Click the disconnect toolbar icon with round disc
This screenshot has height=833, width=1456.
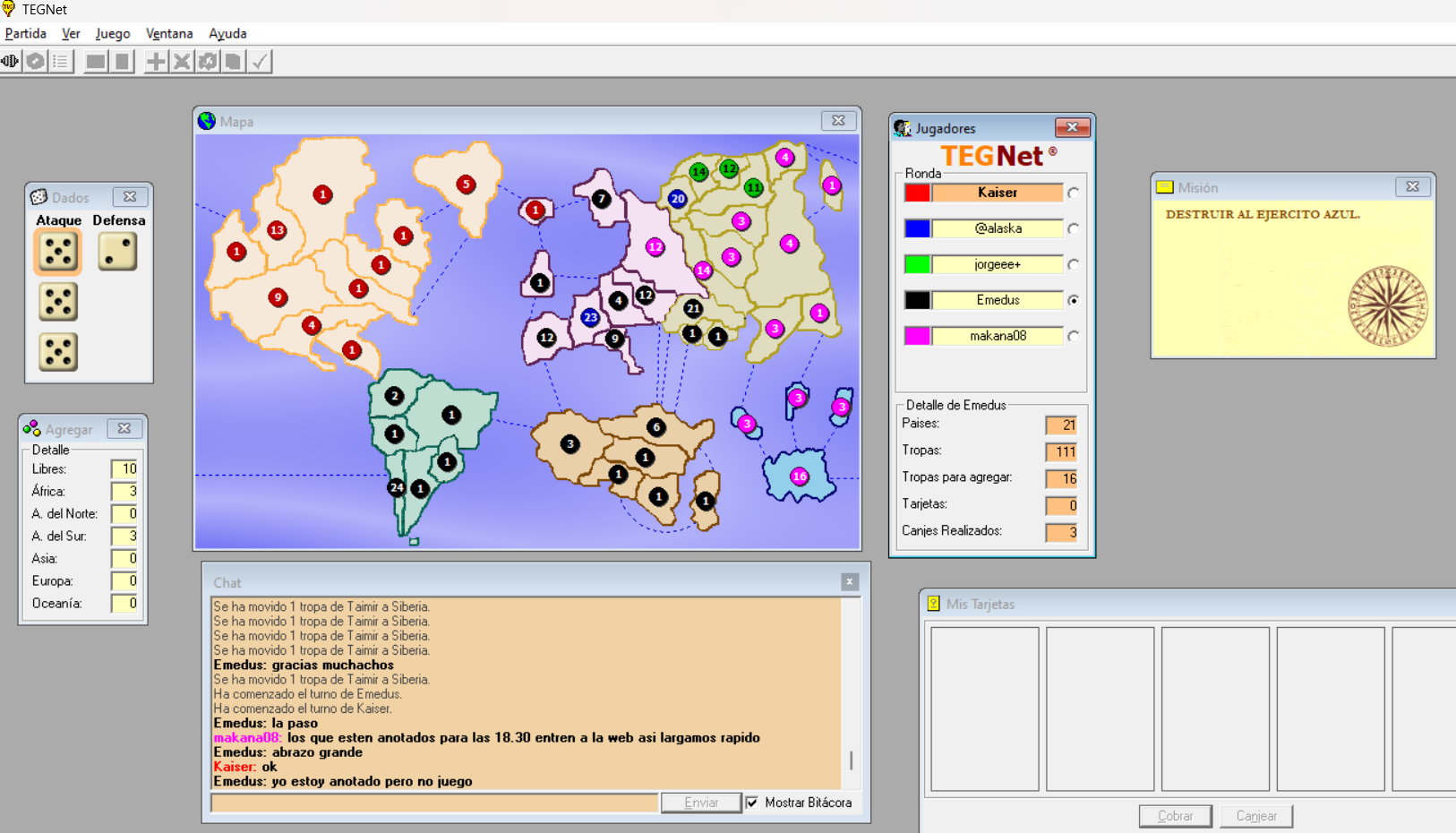coord(36,61)
